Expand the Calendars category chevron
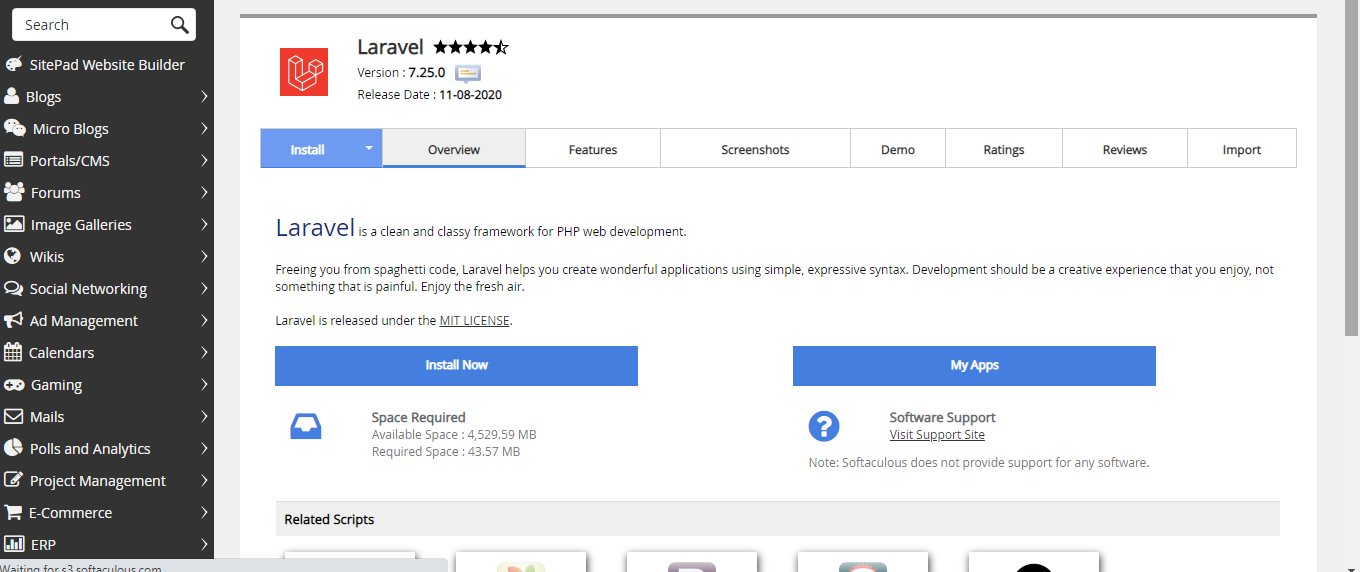This screenshot has width=1360, height=572. point(204,352)
